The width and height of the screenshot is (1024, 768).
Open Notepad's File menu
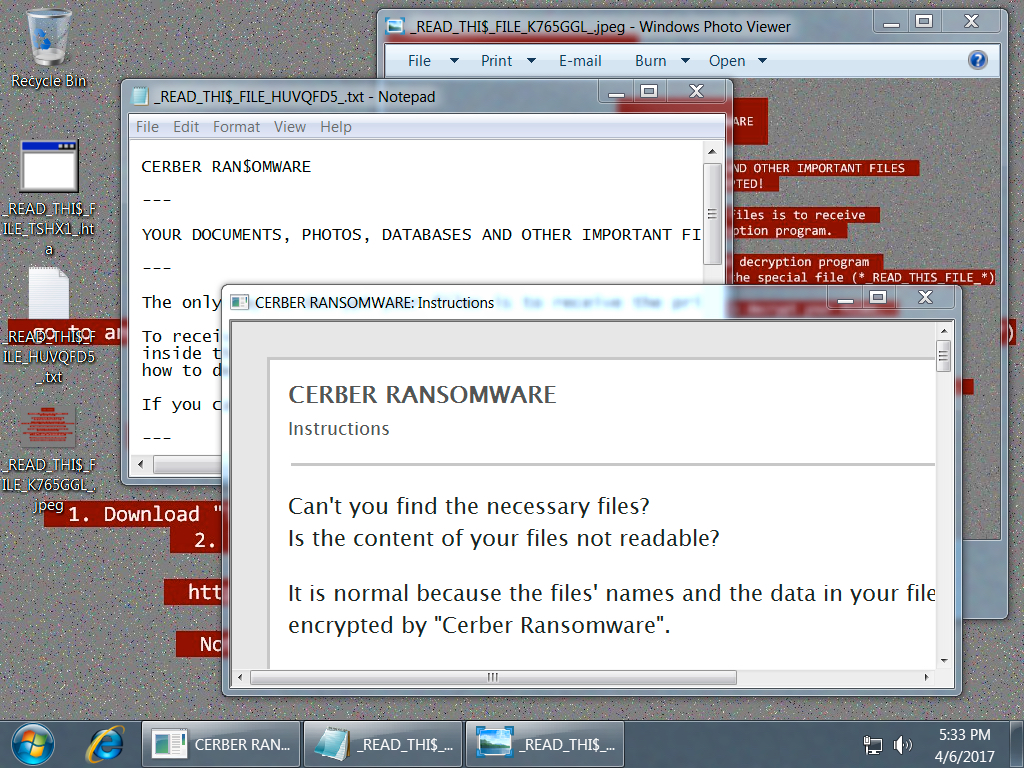click(148, 127)
